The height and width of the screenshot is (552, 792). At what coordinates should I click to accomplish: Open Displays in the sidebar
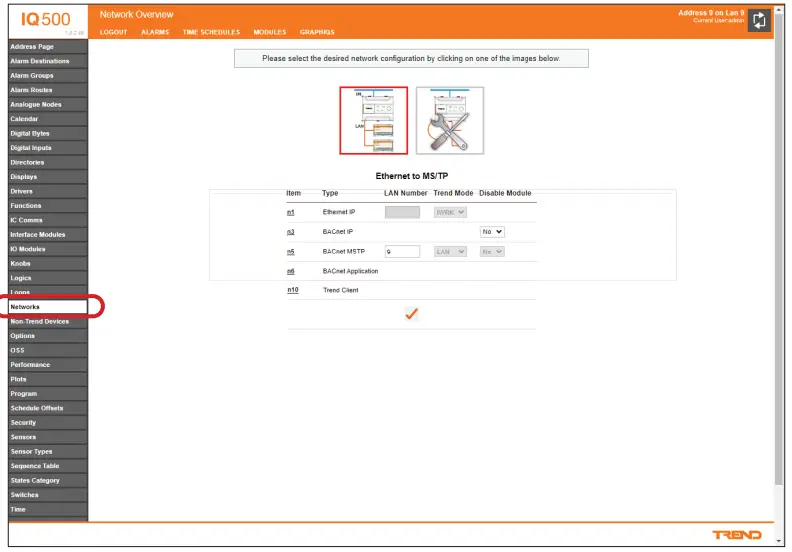point(48,177)
